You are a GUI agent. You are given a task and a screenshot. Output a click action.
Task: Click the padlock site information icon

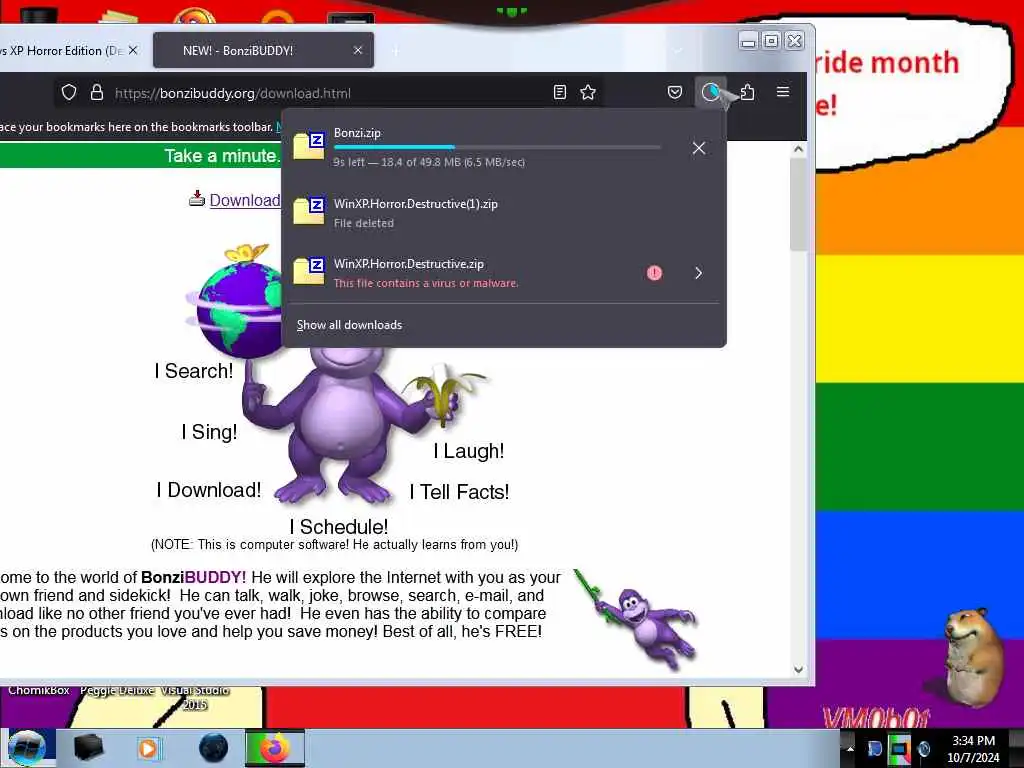(x=97, y=92)
